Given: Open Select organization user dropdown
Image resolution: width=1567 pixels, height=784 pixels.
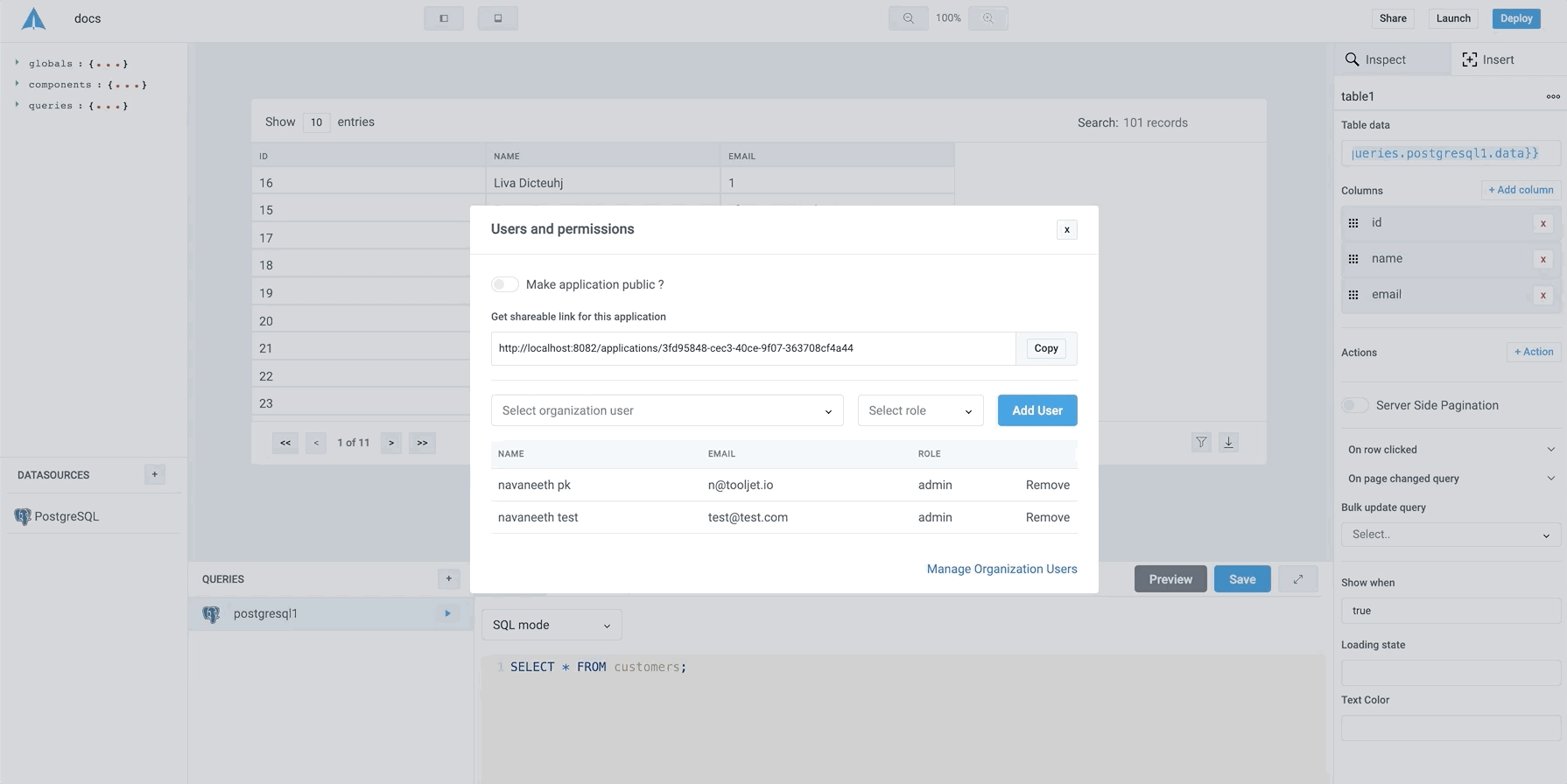Looking at the screenshot, I should coord(666,410).
